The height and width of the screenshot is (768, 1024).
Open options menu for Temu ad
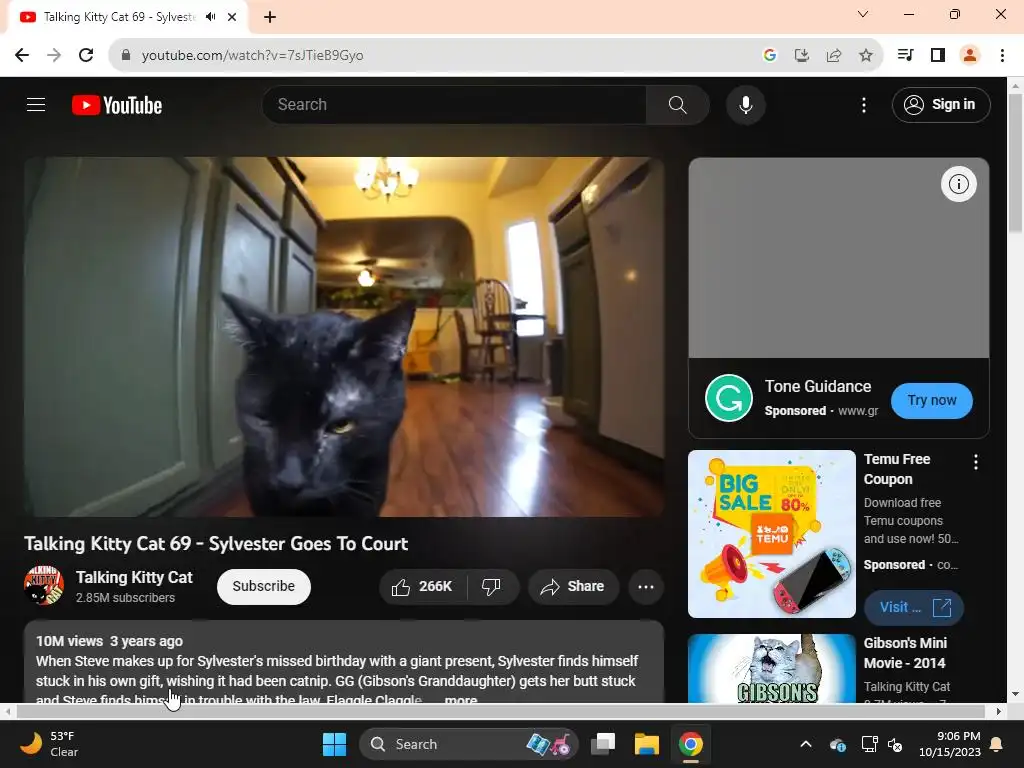975,462
